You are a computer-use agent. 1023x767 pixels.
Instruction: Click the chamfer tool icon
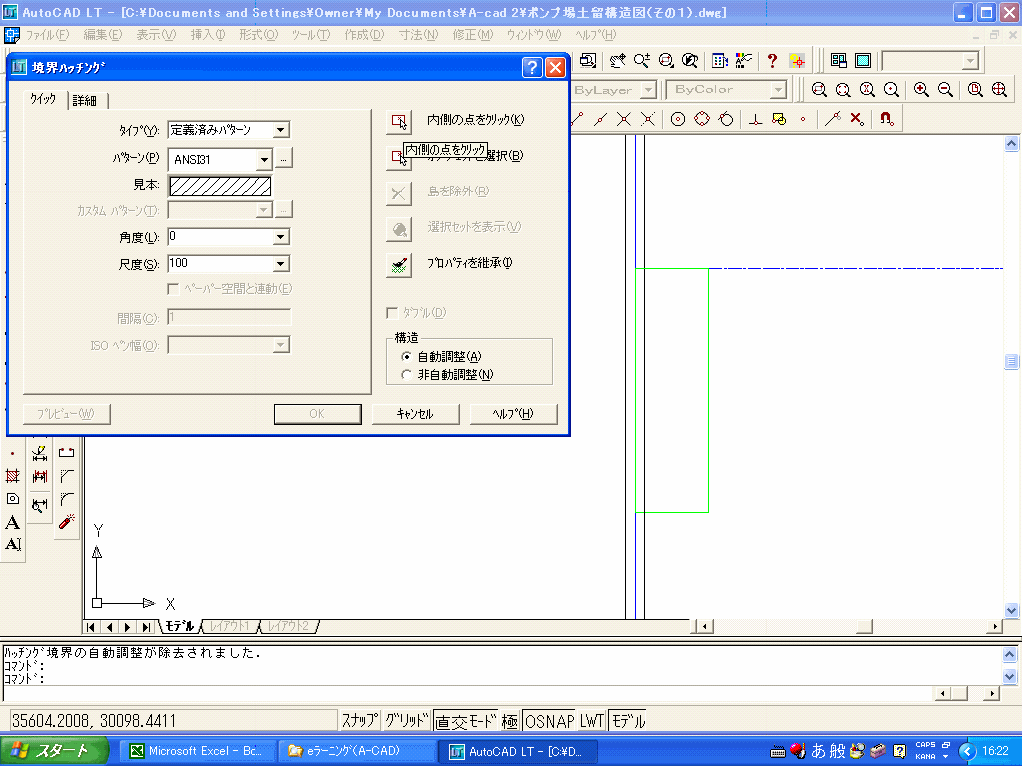tap(67, 476)
